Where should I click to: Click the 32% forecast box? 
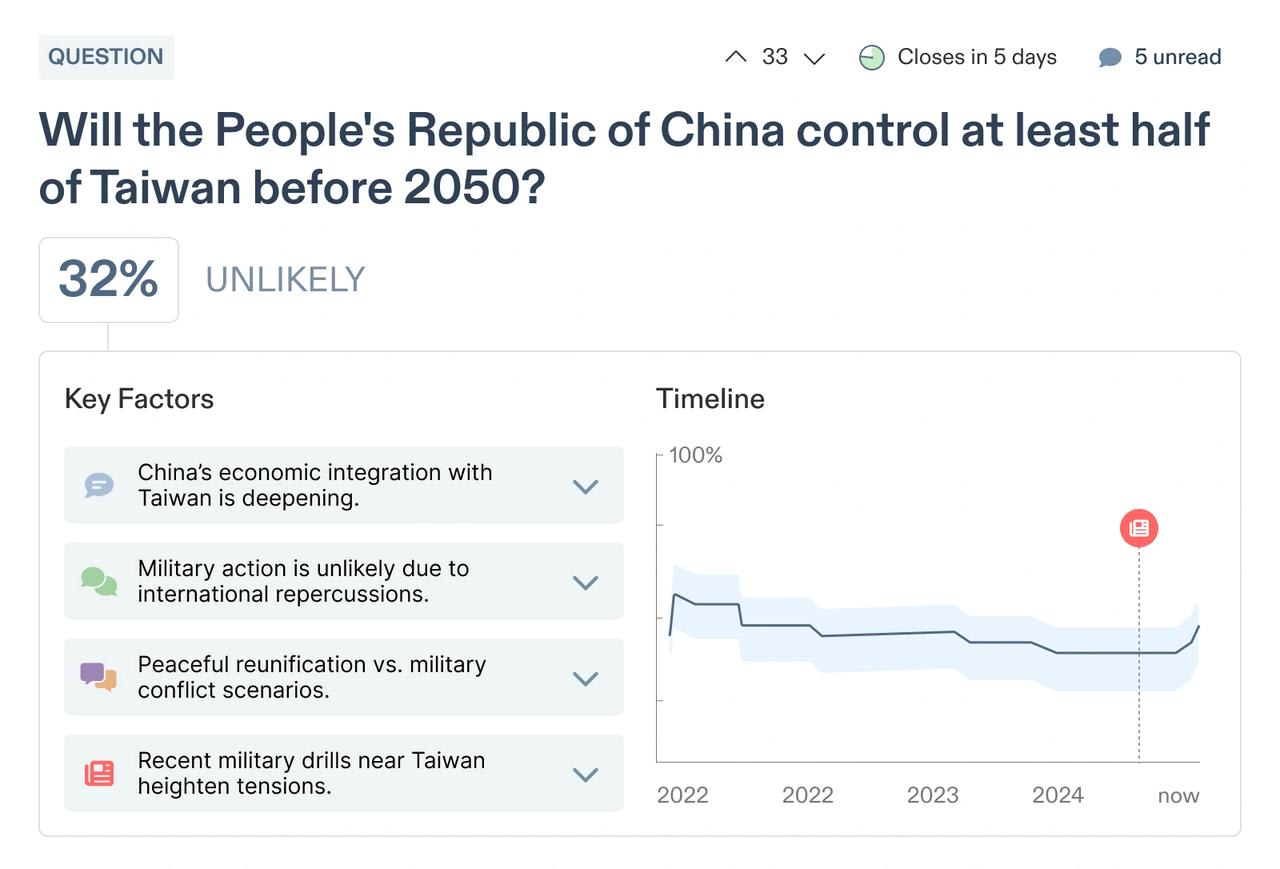tap(108, 279)
